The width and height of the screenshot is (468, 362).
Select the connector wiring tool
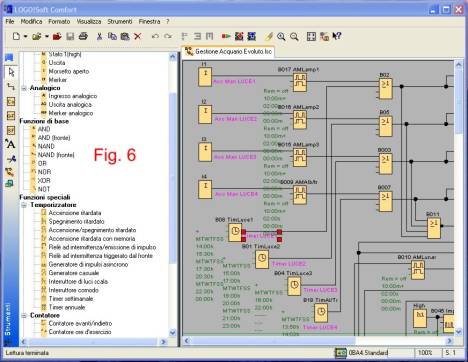11,87
